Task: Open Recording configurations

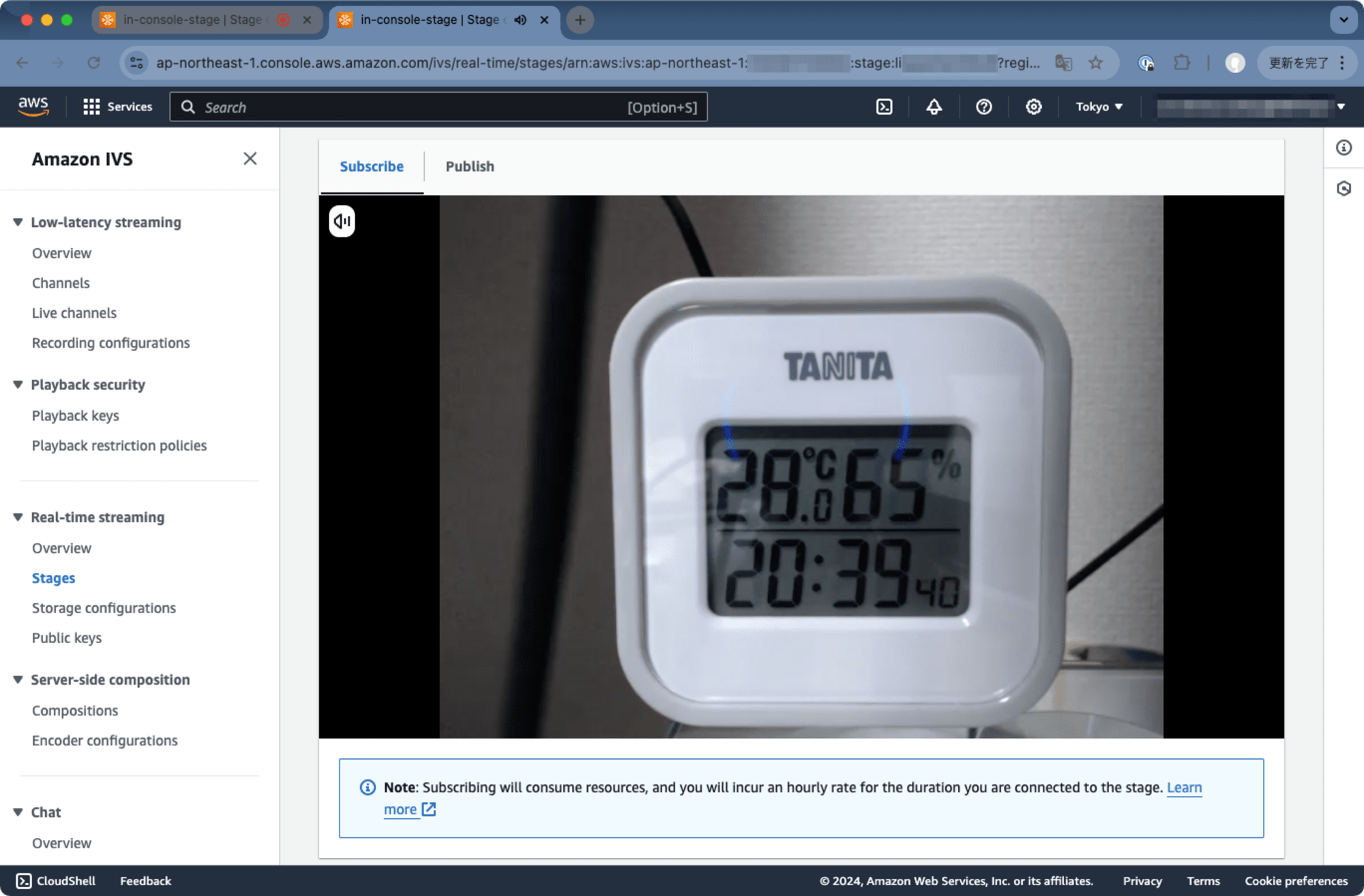Action: click(x=110, y=343)
